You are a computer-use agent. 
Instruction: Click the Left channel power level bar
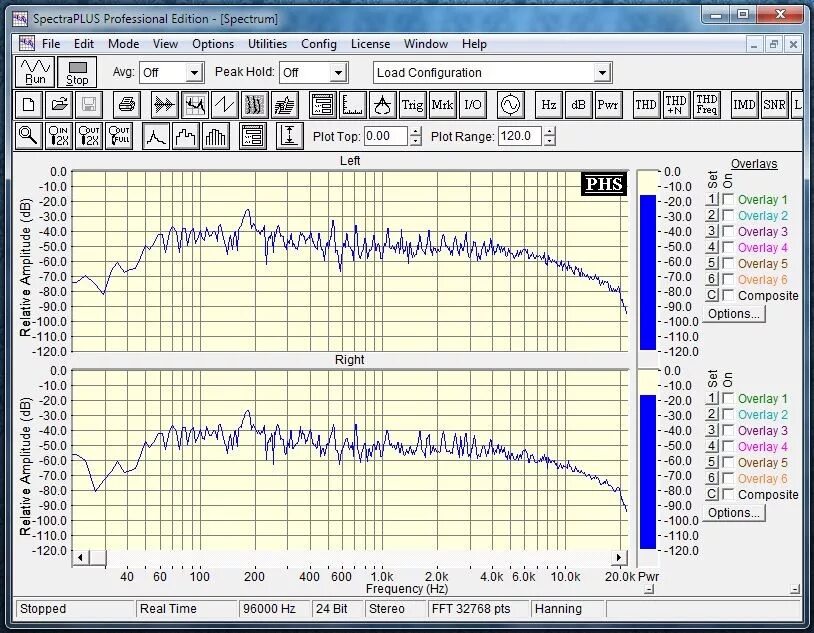point(648,272)
